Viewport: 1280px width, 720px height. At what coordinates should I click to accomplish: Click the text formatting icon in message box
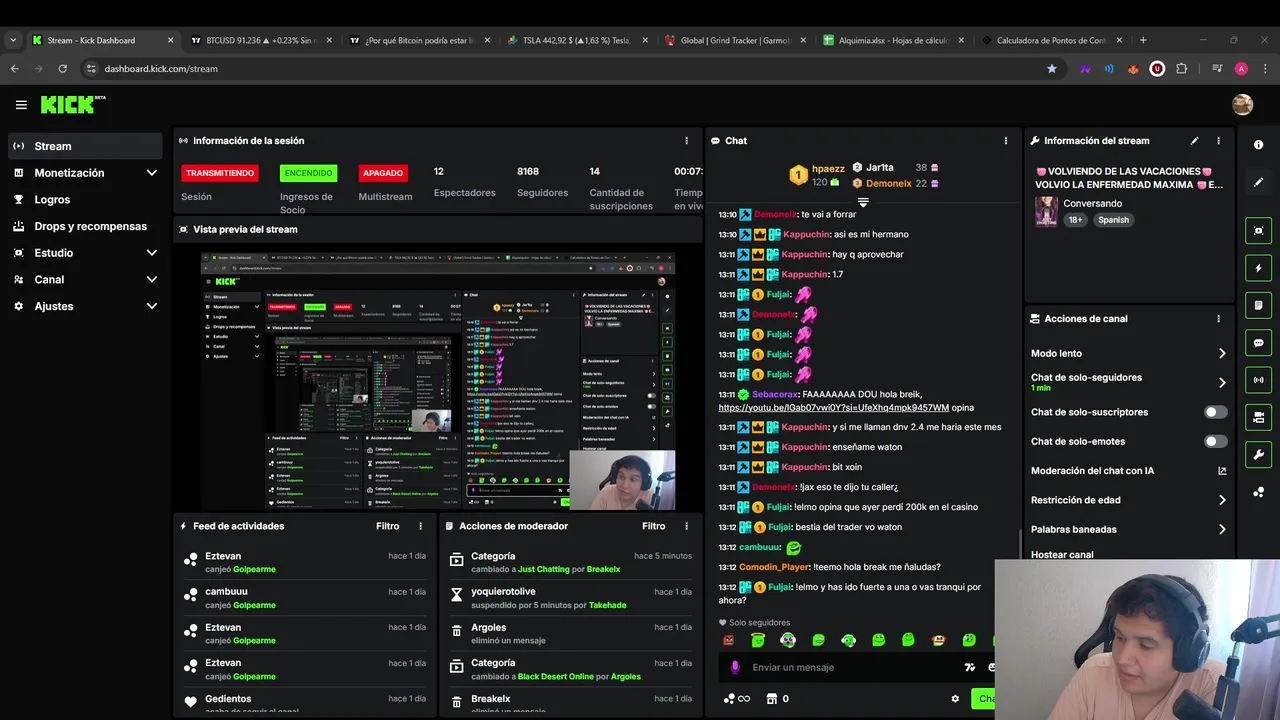point(969,667)
